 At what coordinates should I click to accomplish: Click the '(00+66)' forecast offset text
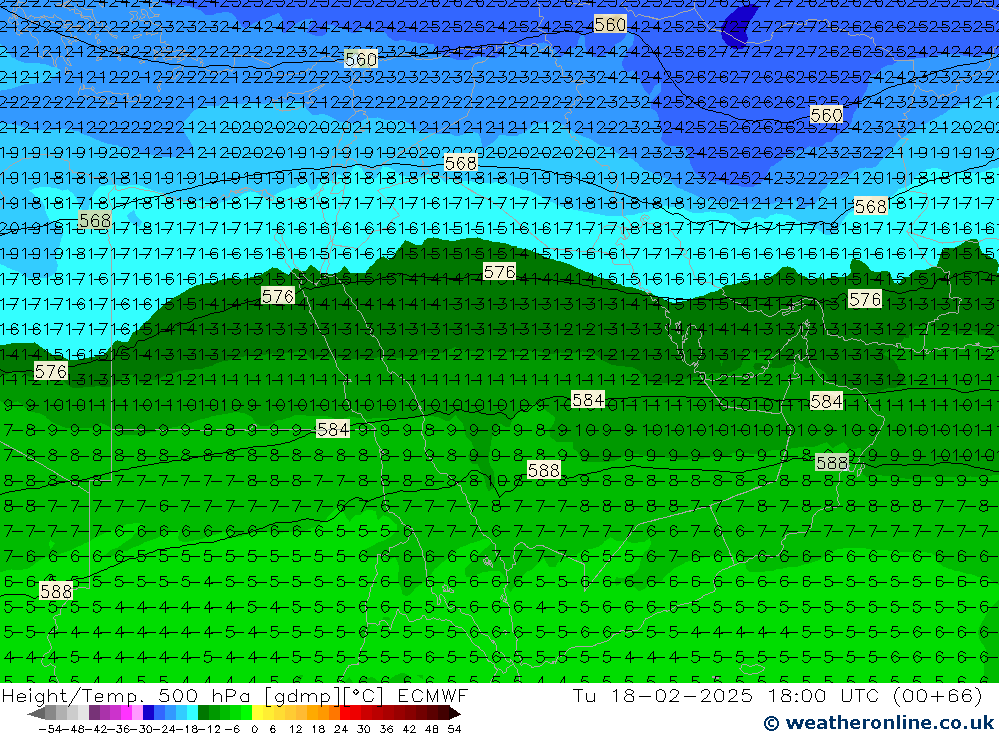(x=938, y=696)
